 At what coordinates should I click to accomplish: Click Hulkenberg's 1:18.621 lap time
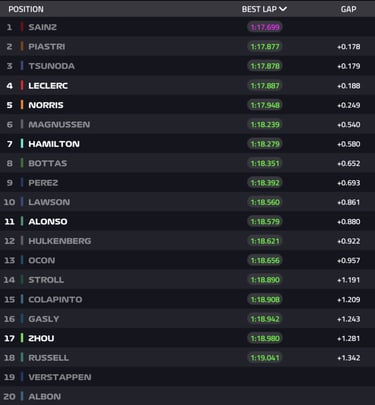[265, 241]
